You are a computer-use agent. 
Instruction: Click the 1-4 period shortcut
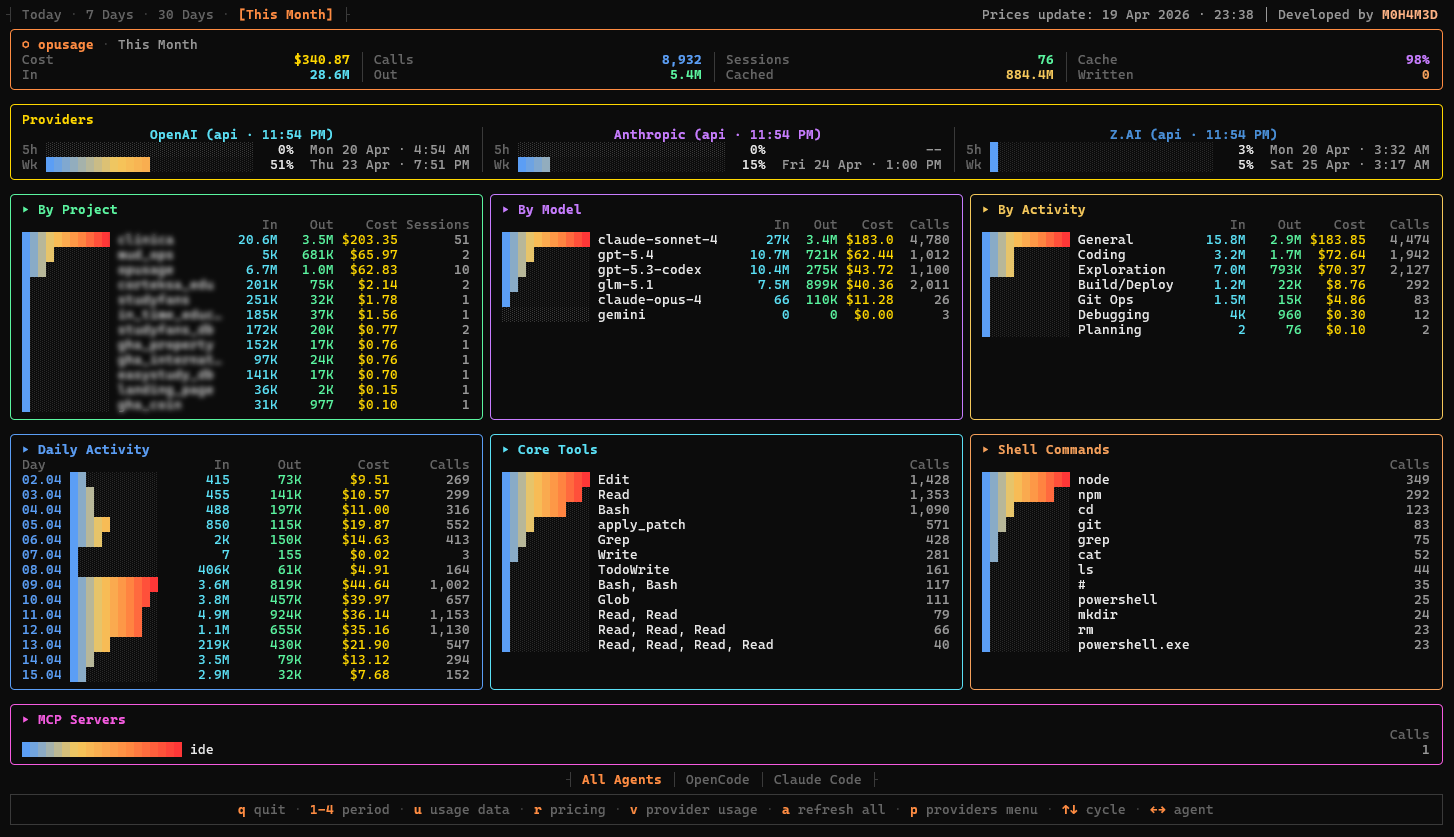349,810
